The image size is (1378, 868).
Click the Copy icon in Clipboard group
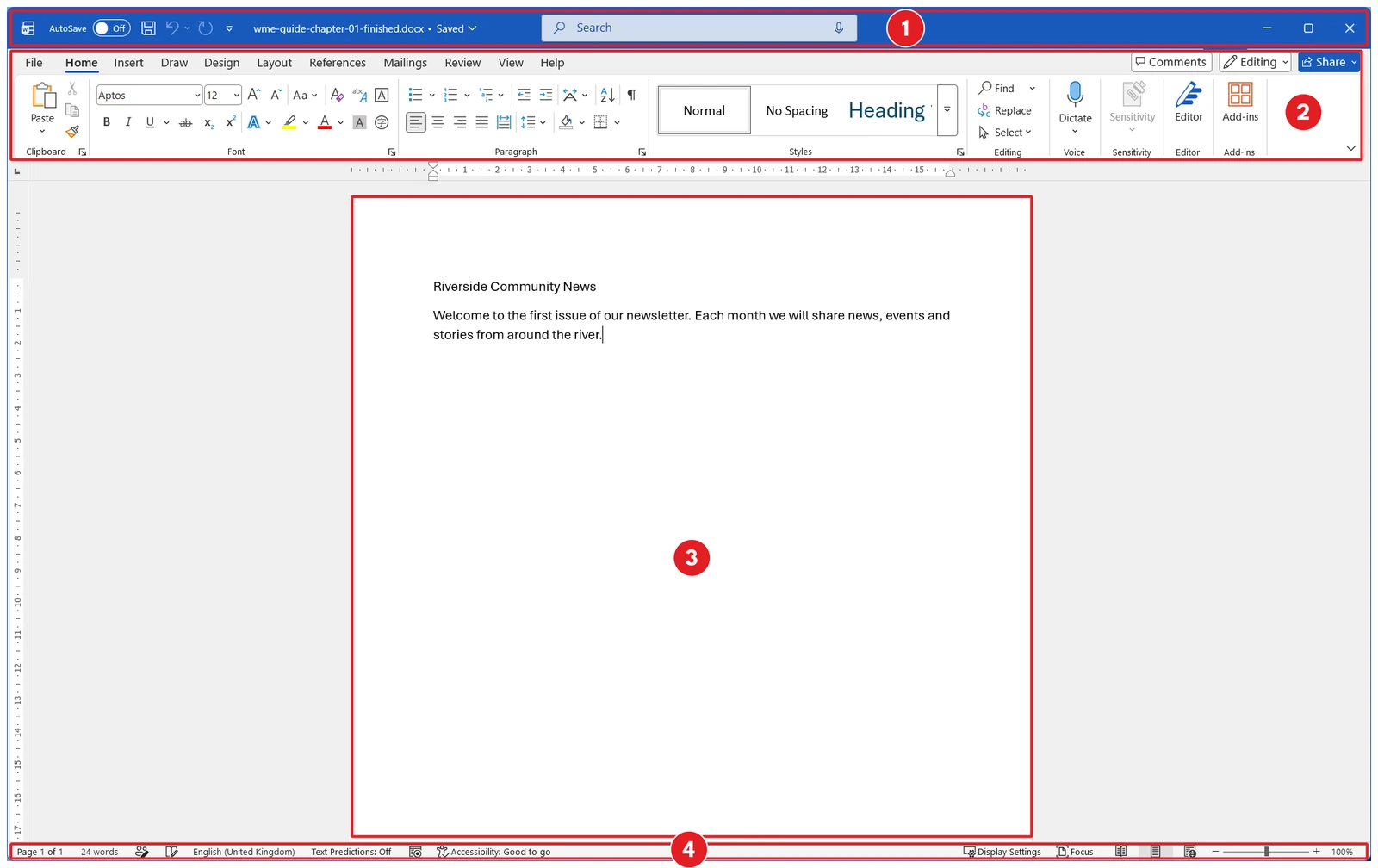[72, 110]
